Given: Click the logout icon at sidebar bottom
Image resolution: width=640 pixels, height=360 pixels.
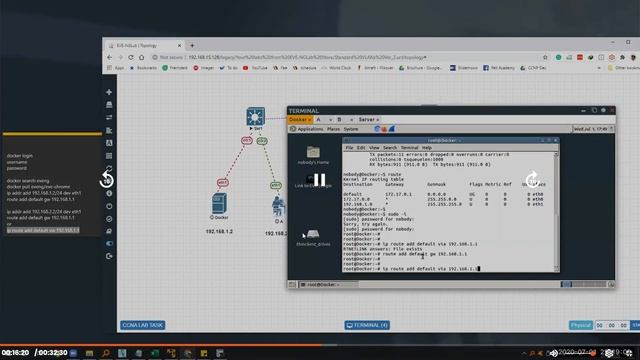Looking at the screenshot, I should pyautogui.click(x=109, y=256).
